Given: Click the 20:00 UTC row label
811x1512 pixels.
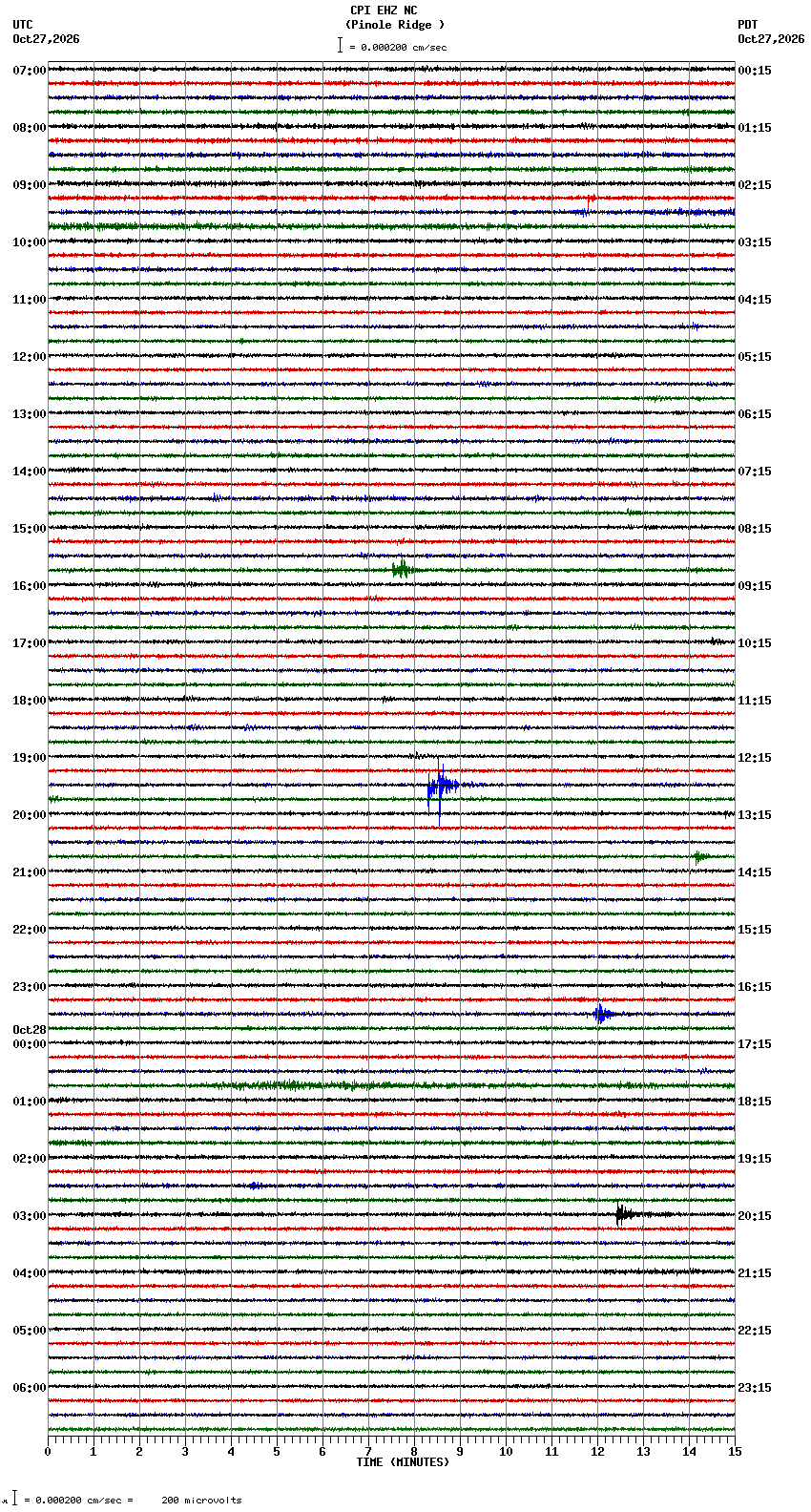Looking at the screenshot, I should click(x=30, y=815).
